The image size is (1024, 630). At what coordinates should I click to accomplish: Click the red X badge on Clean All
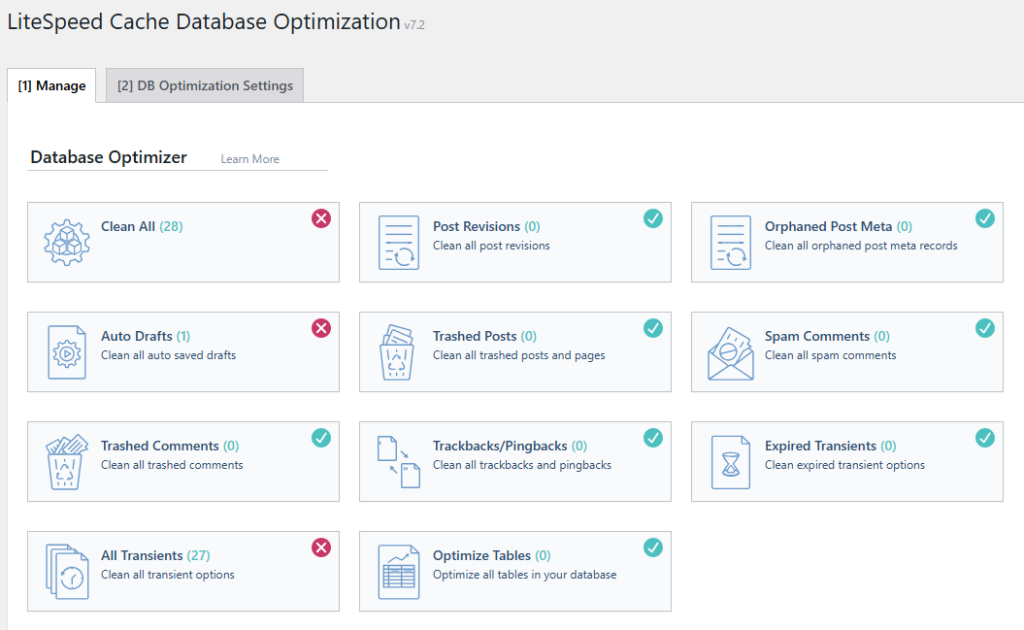pos(321,218)
